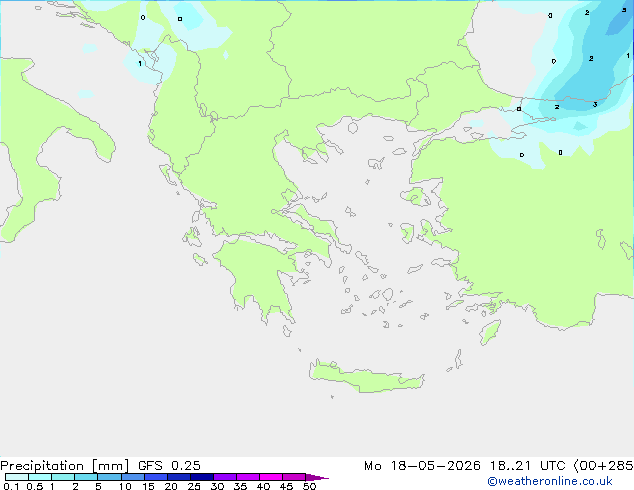Pick the legend swatch between 25 and 30
The width and height of the screenshot is (634, 490).
pyautogui.click(x=201, y=477)
